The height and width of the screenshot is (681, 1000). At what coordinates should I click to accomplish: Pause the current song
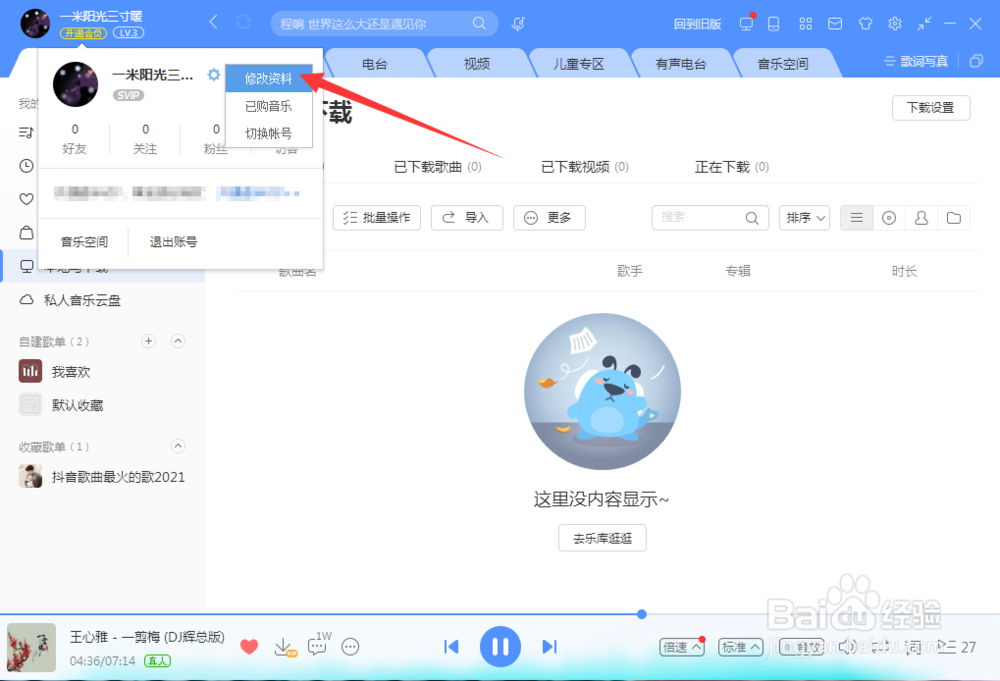tap(500, 647)
